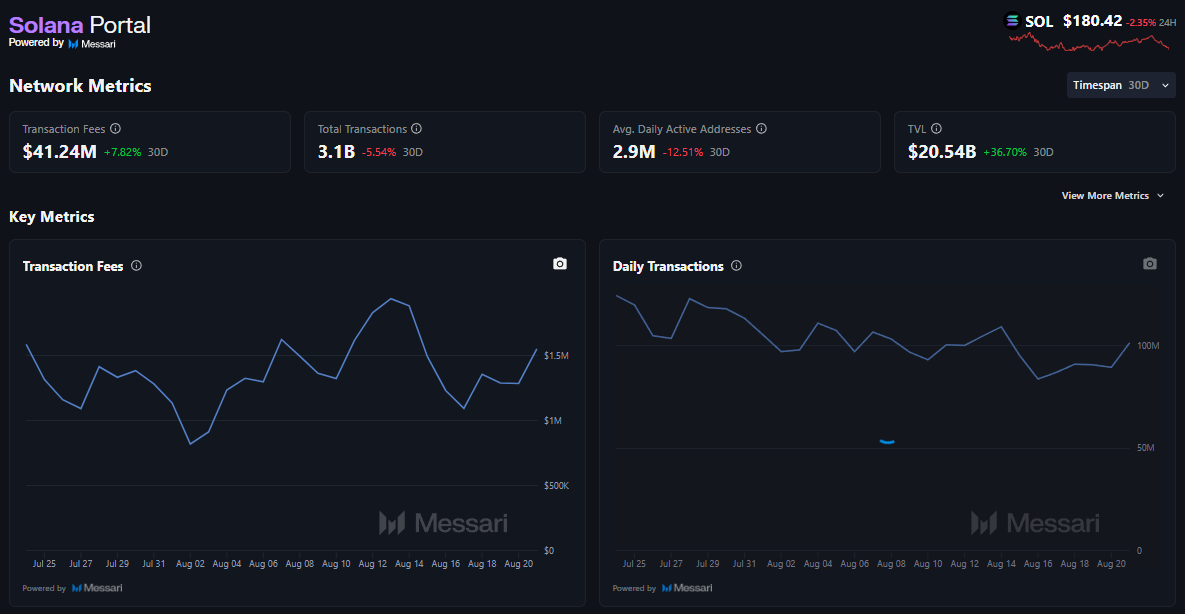Image resolution: width=1185 pixels, height=614 pixels.
Task: Select the $20.54B TVL value
Action: (942, 152)
